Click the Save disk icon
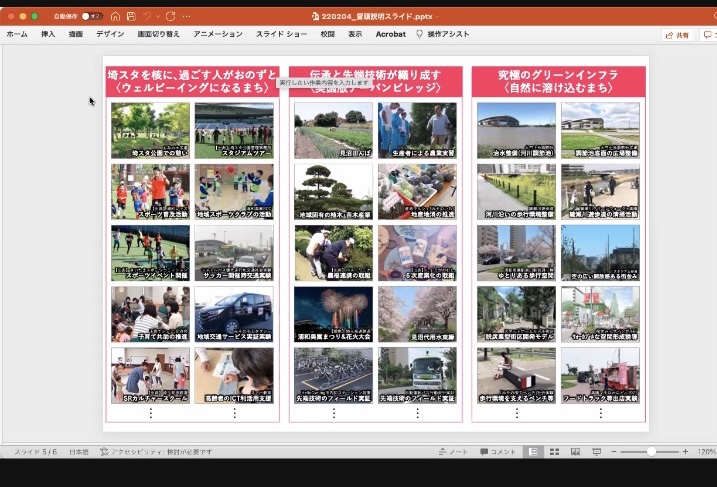717x487 pixels. (130, 16)
